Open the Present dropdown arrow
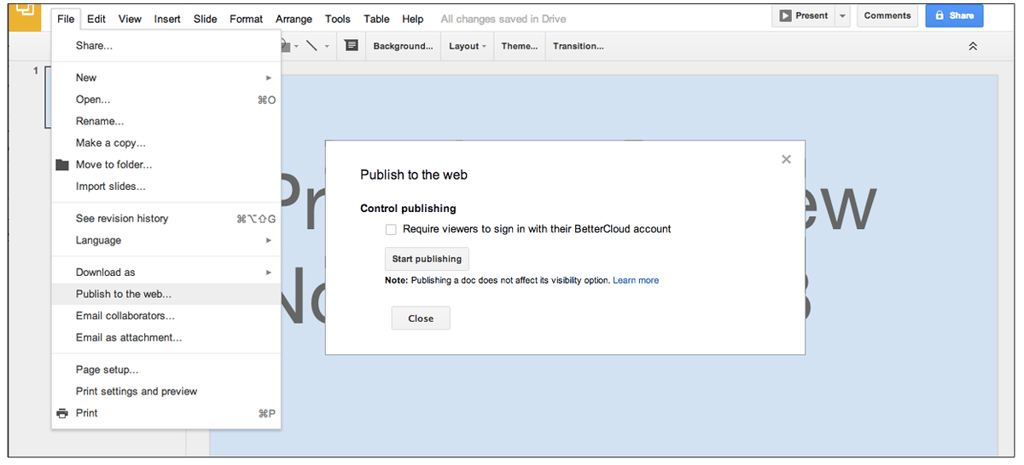Viewport: 1024px width, 465px height. click(x=842, y=16)
